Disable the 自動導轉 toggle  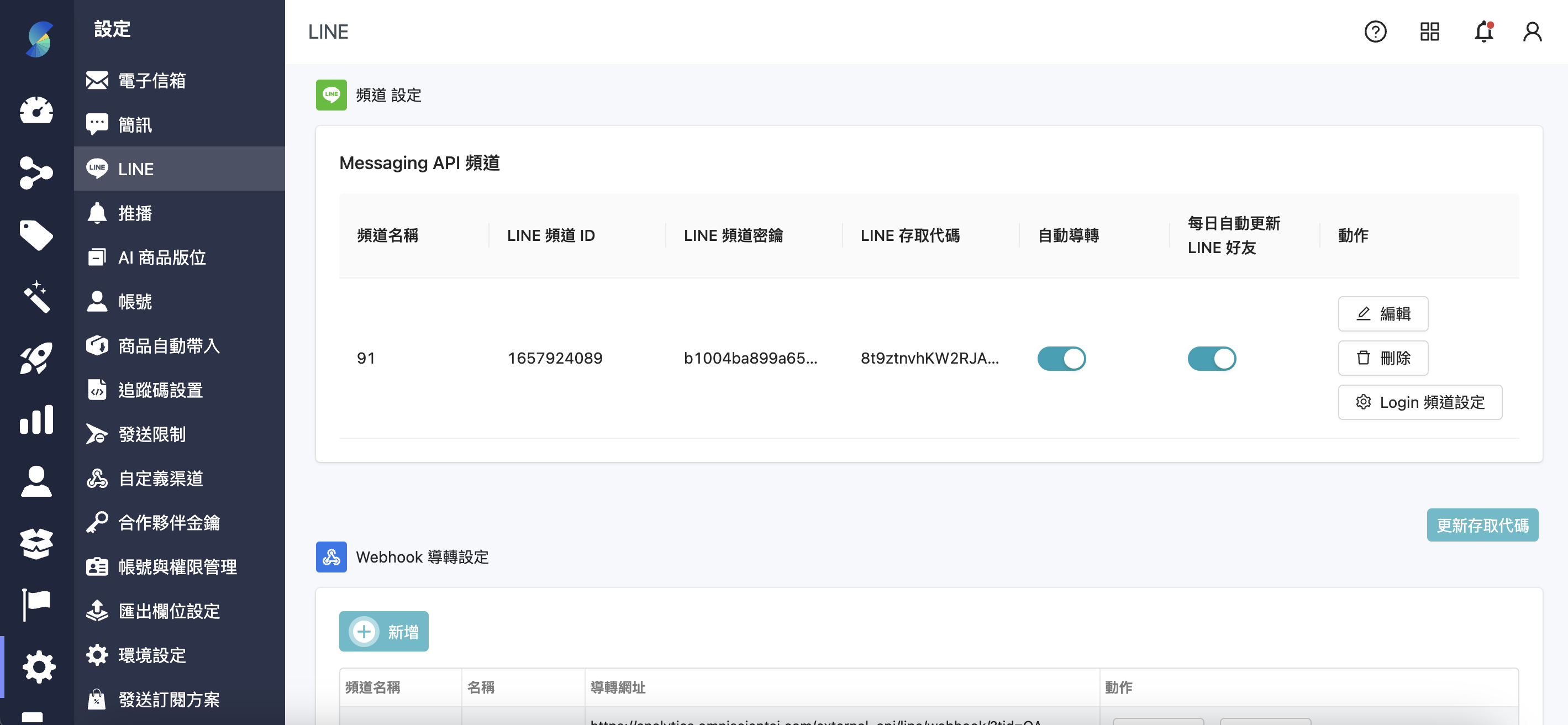[1061, 359]
